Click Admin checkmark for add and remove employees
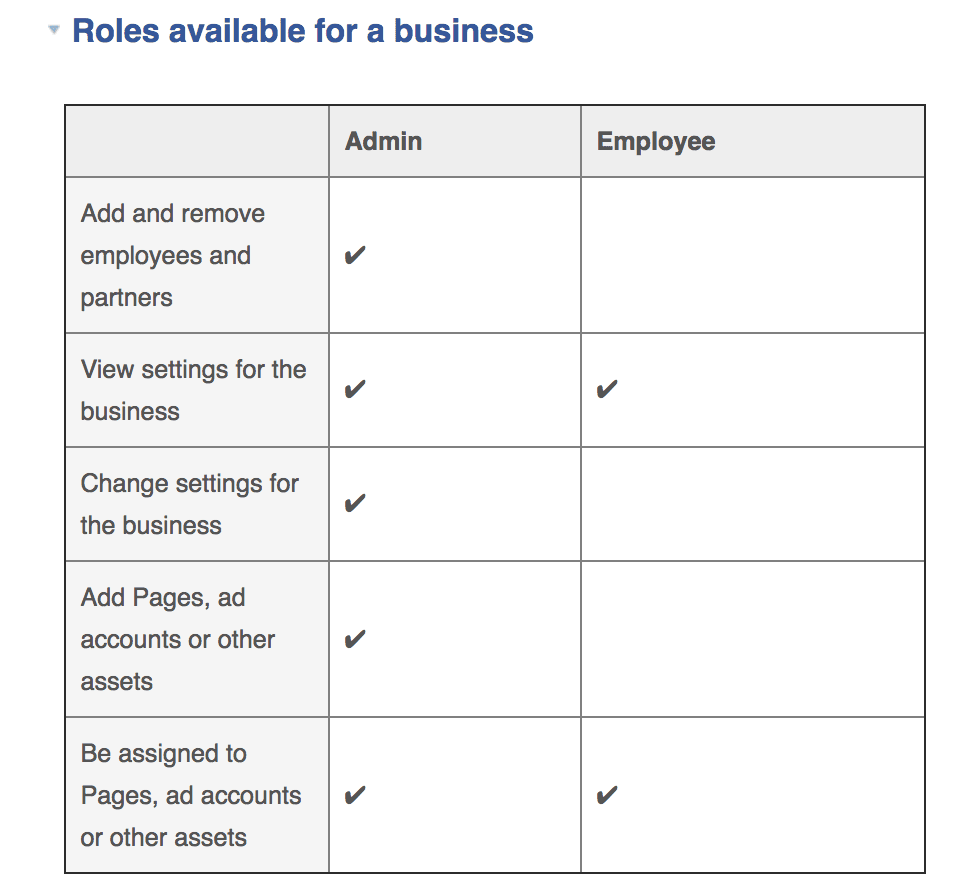 (x=354, y=256)
